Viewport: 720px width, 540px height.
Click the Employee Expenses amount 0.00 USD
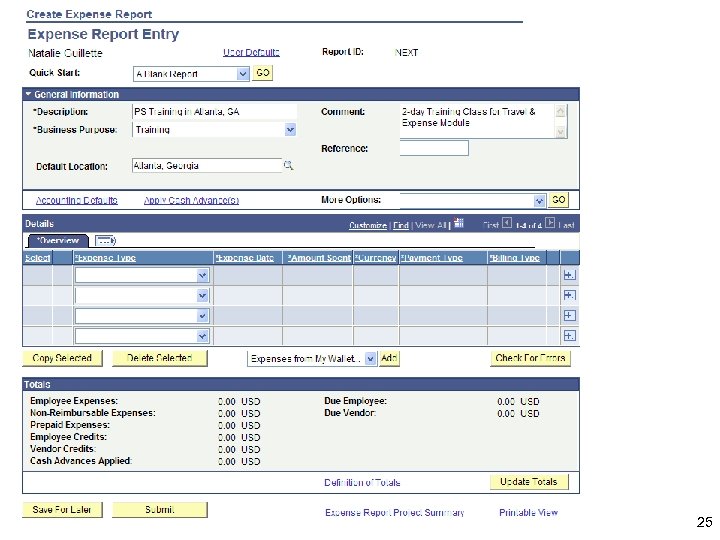tap(239, 401)
